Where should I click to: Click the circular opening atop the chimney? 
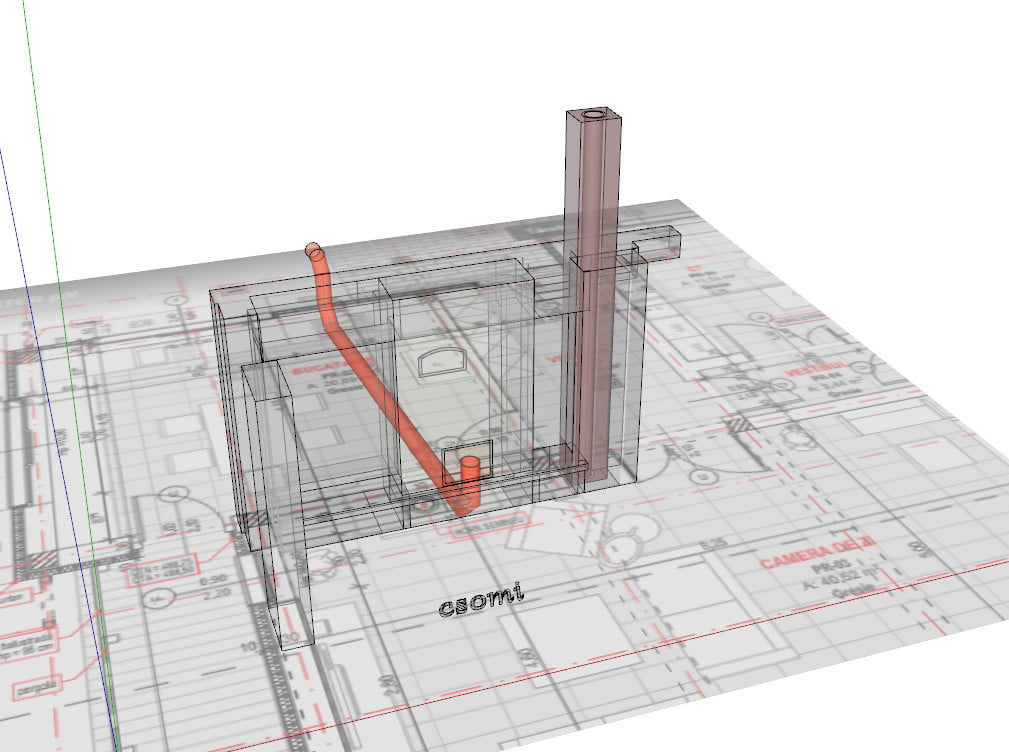(594, 115)
